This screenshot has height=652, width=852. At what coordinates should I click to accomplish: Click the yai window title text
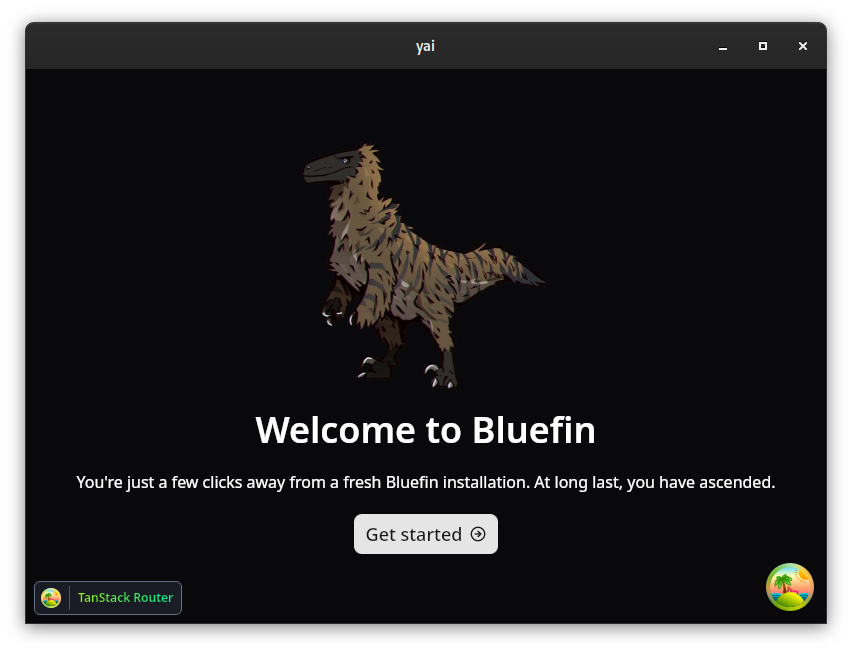[x=425, y=47]
